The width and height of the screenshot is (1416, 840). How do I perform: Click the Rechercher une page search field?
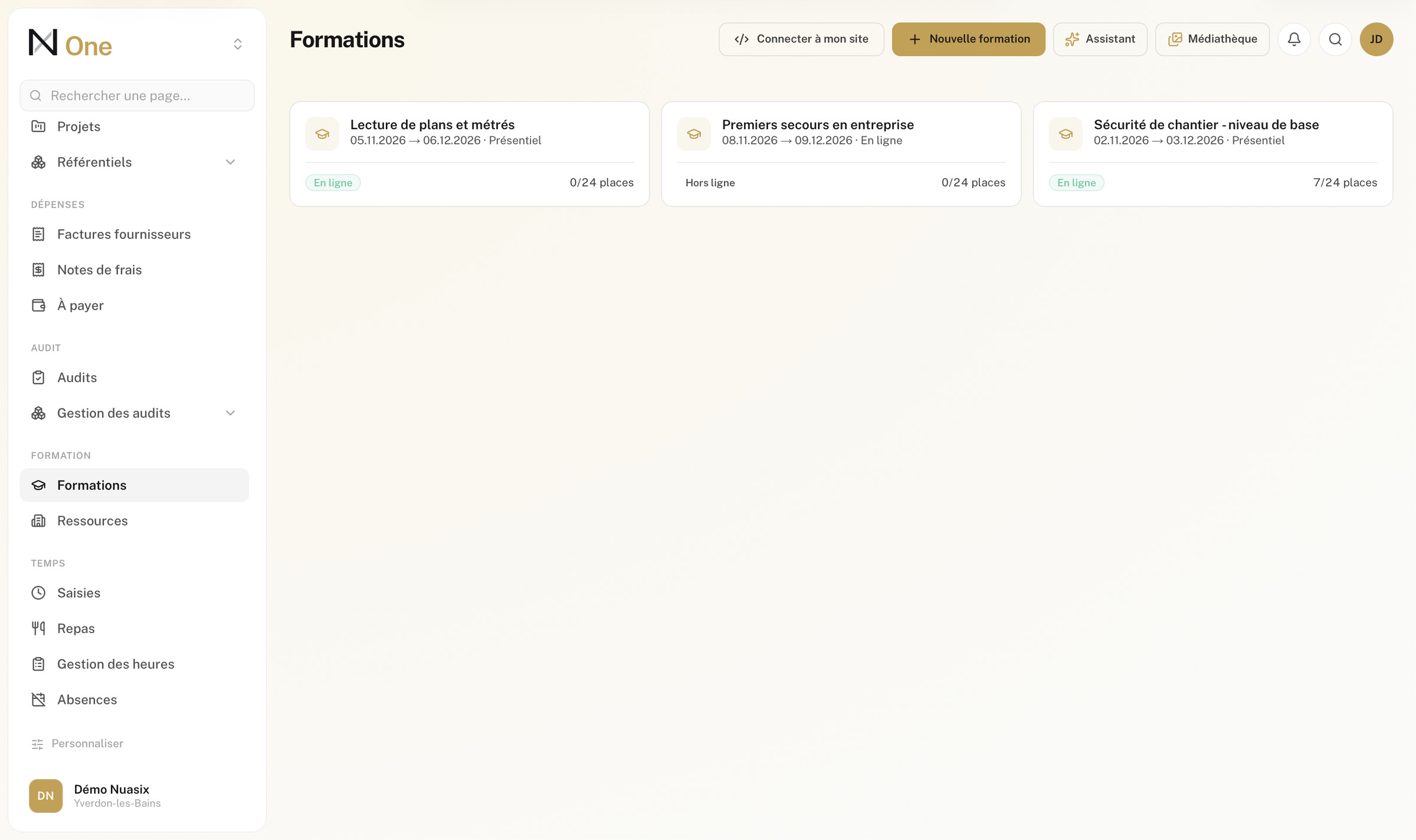click(137, 96)
